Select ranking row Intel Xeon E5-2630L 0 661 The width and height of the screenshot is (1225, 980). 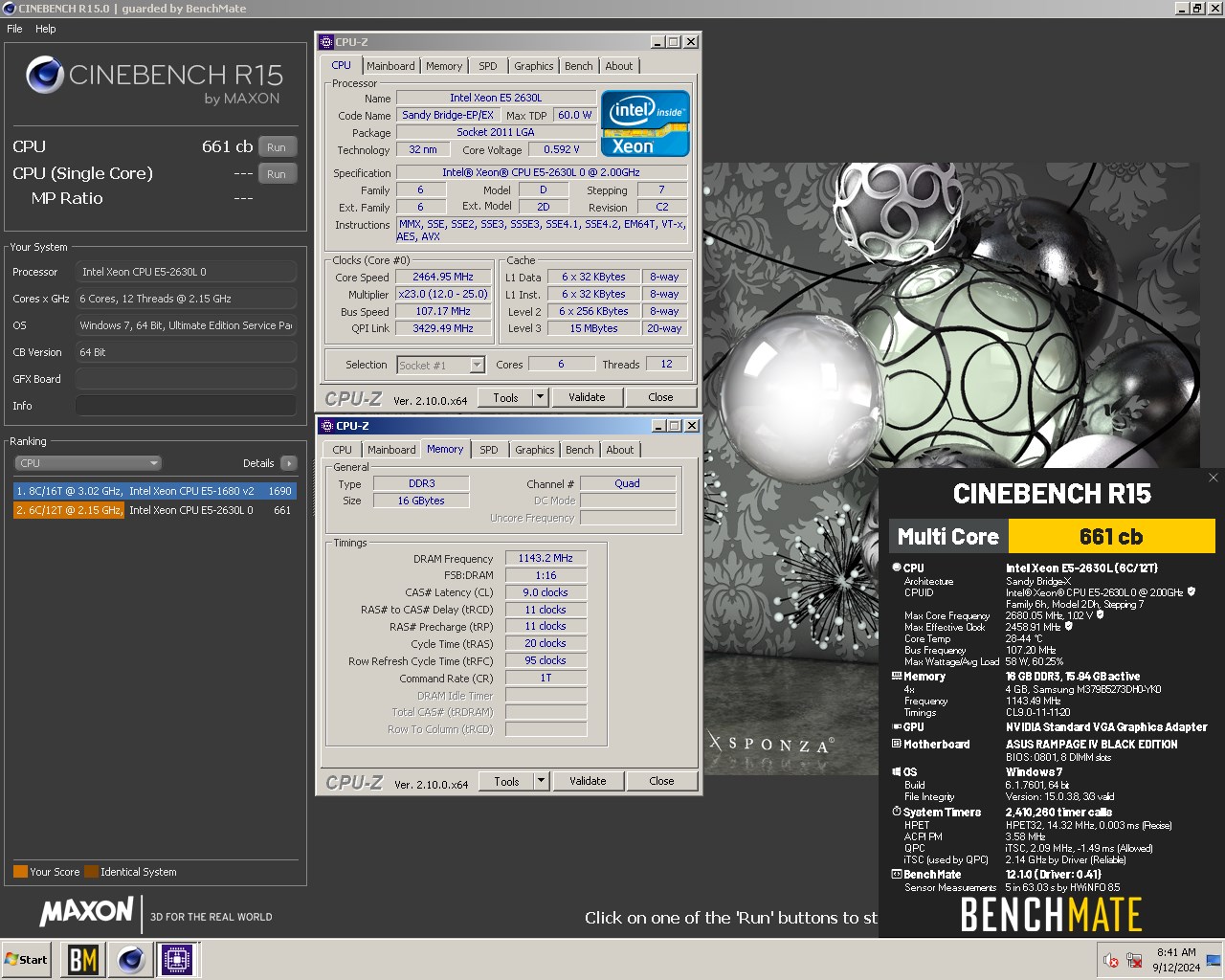pos(154,510)
